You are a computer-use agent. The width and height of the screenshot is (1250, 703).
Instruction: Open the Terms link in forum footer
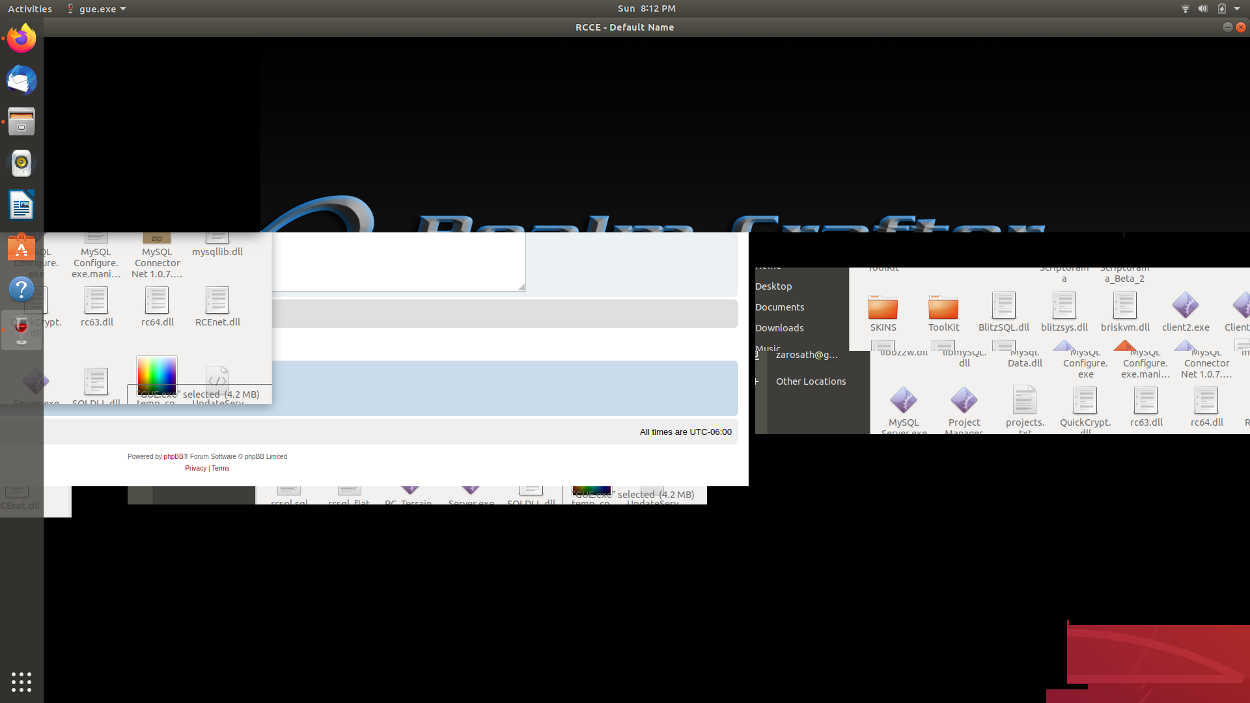(x=220, y=468)
